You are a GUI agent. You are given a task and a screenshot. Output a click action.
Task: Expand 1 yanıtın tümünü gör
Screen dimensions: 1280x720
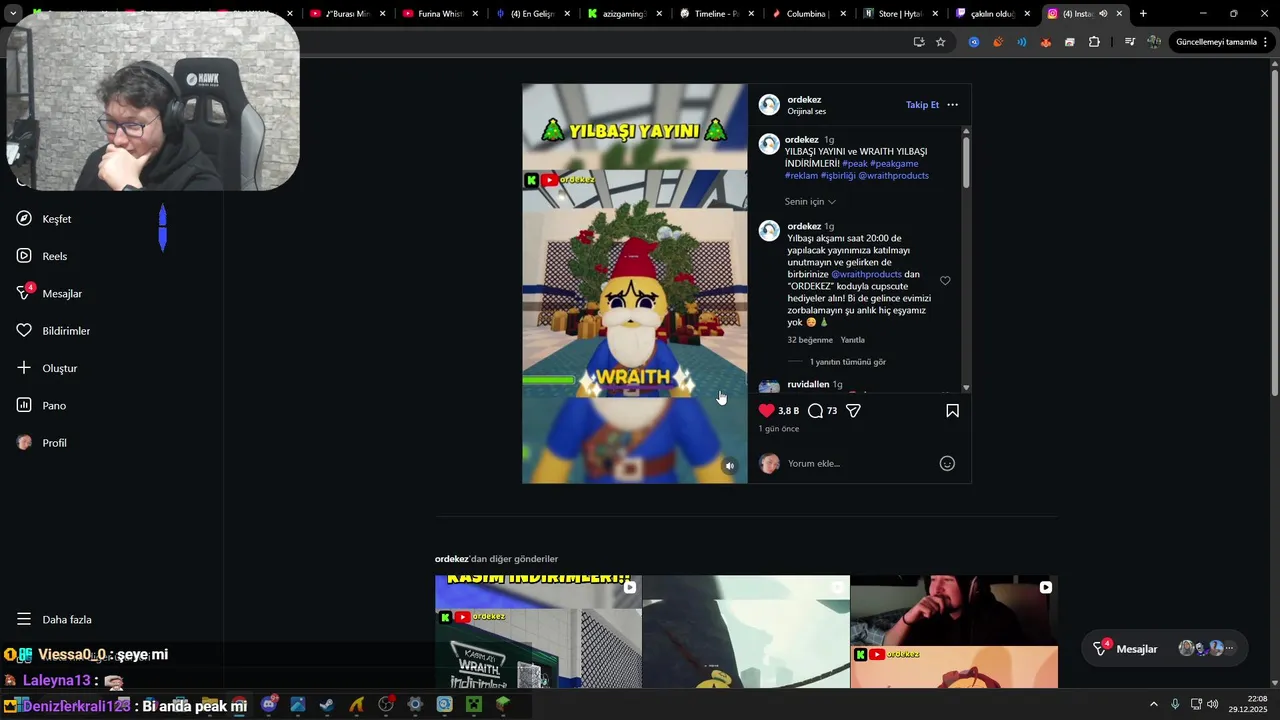pyautogui.click(x=847, y=362)
